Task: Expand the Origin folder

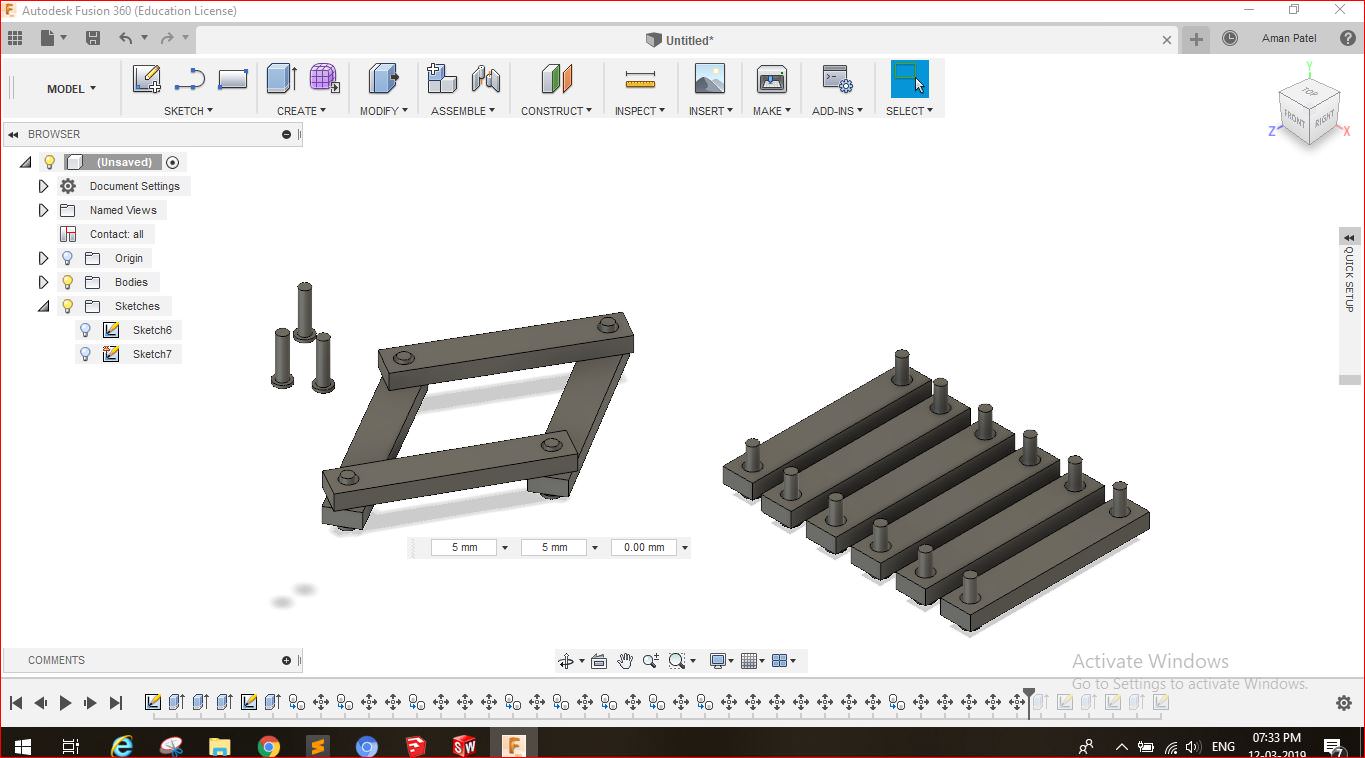Action: 43,258
